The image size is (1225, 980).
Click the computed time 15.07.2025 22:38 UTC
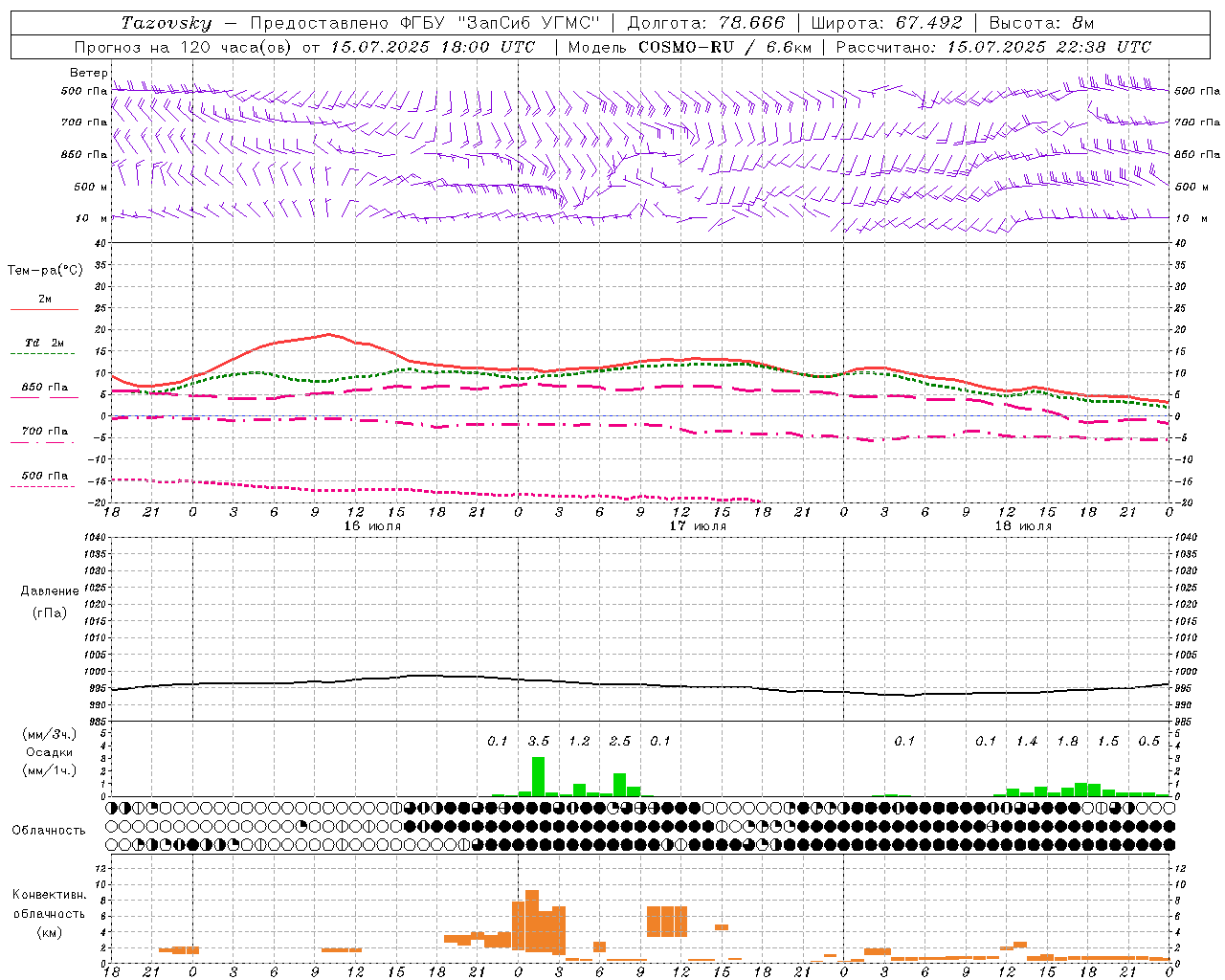[x=1049, y=47]
